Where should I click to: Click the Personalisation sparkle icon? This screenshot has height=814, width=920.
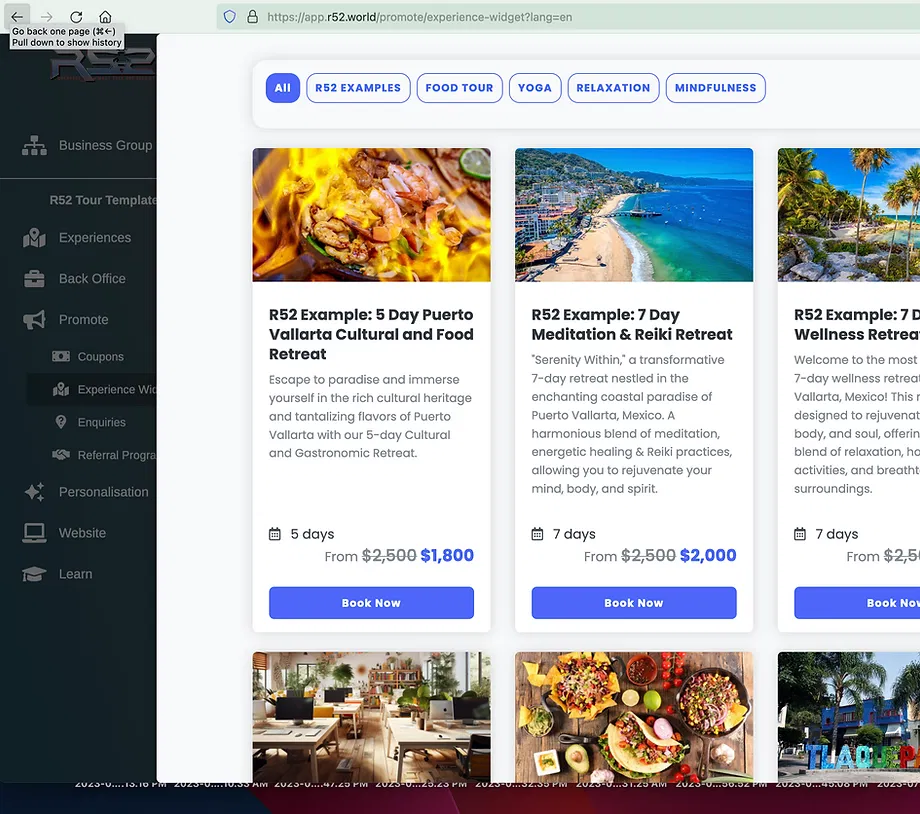pyautogui.click(x=35, y=492)
